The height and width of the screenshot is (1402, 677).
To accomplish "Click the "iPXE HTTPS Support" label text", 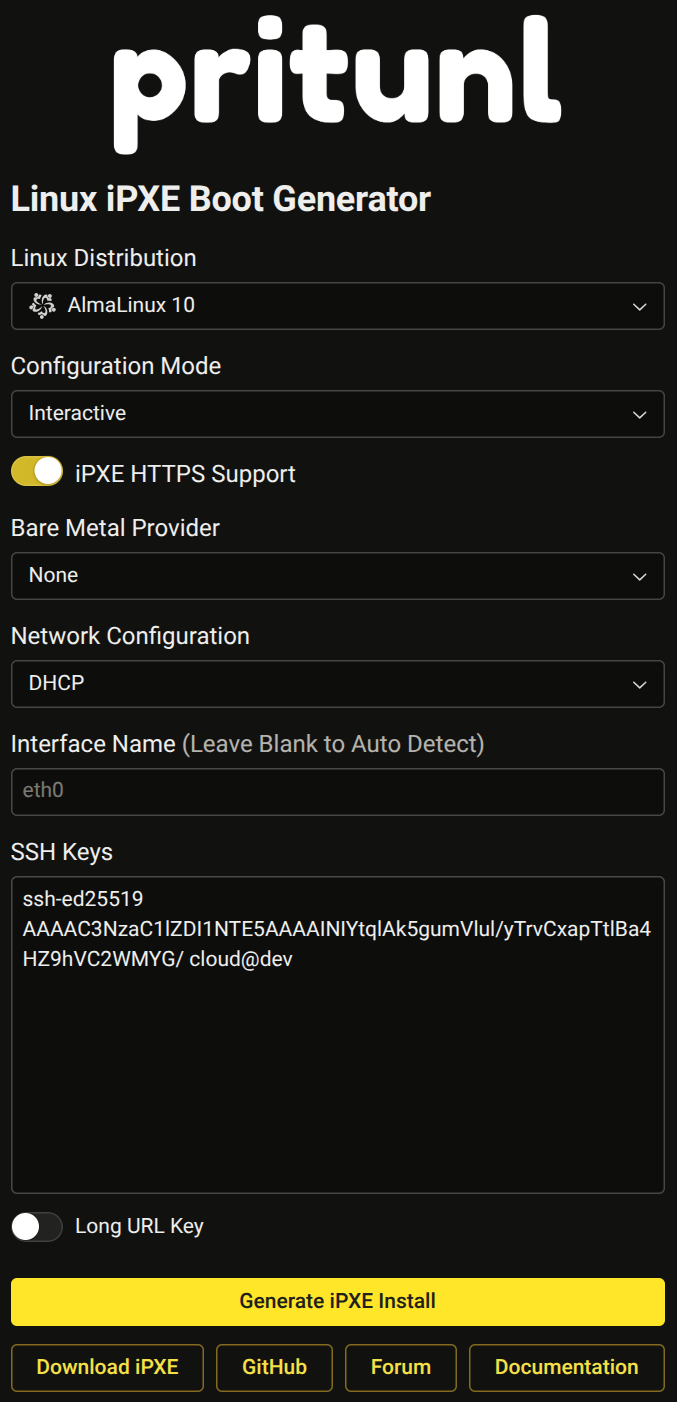I will 185,474.
